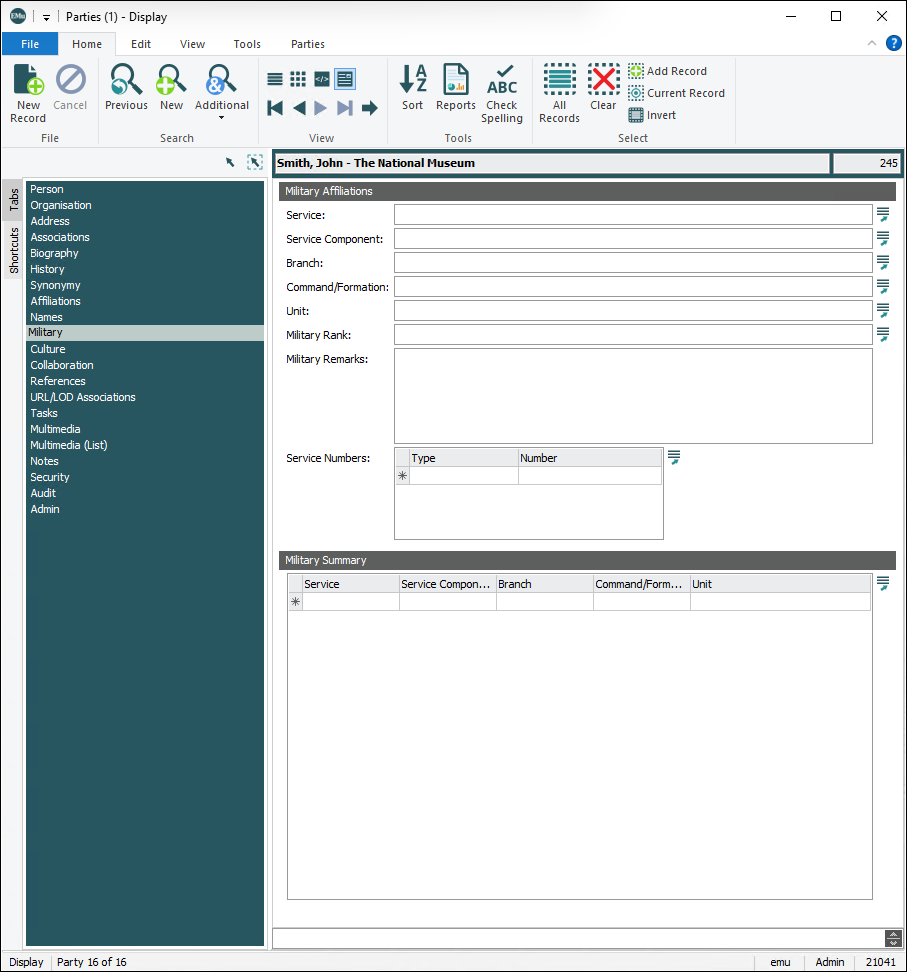Expand the Additional search dropdown

click(x=221, y=117)
